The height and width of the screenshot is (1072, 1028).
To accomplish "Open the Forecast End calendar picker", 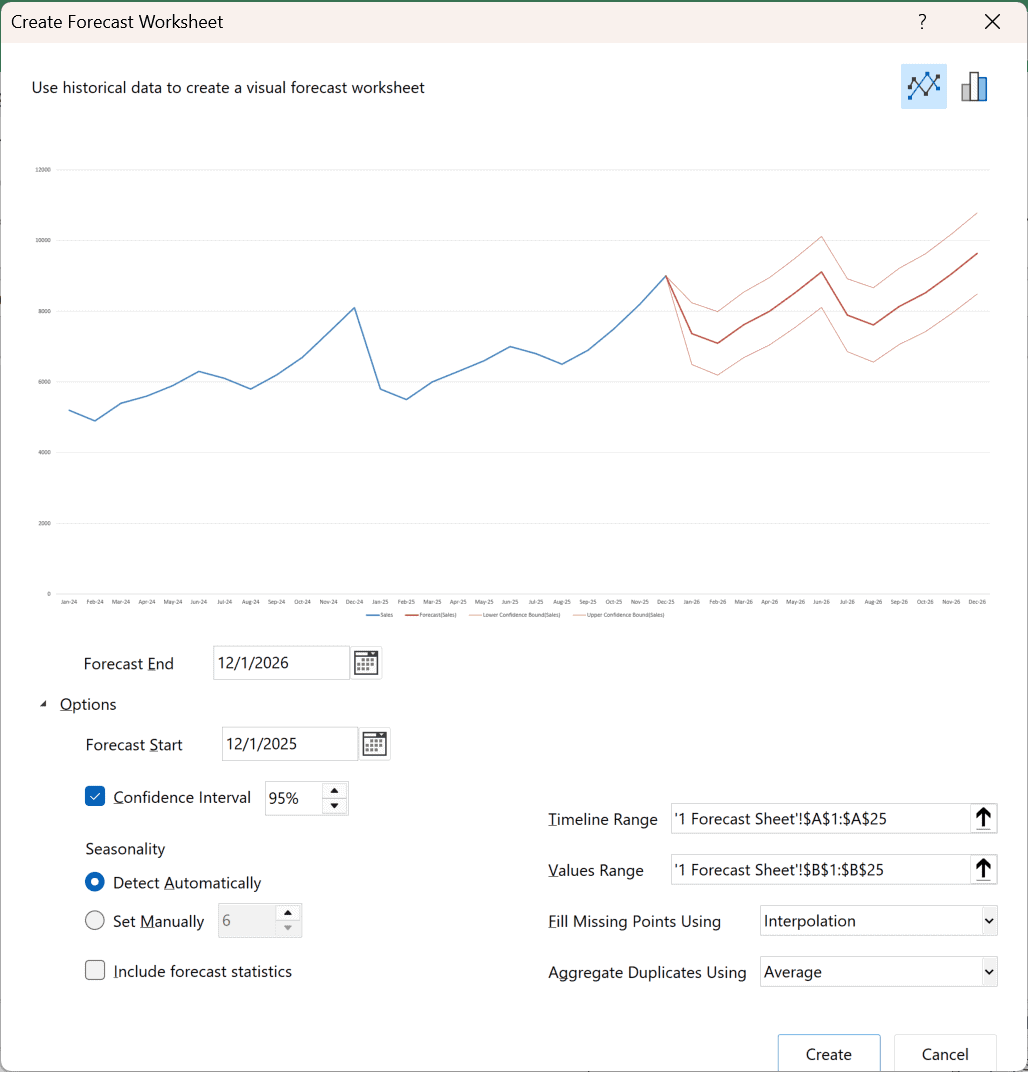I will tap(366, 662).
